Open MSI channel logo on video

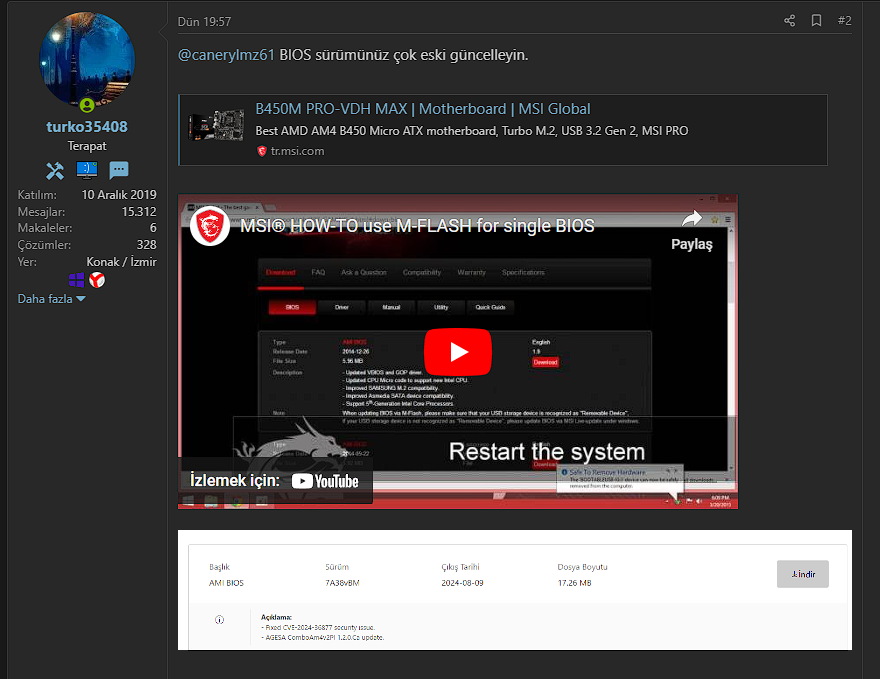pyautogui.click(x=210, y=226)
